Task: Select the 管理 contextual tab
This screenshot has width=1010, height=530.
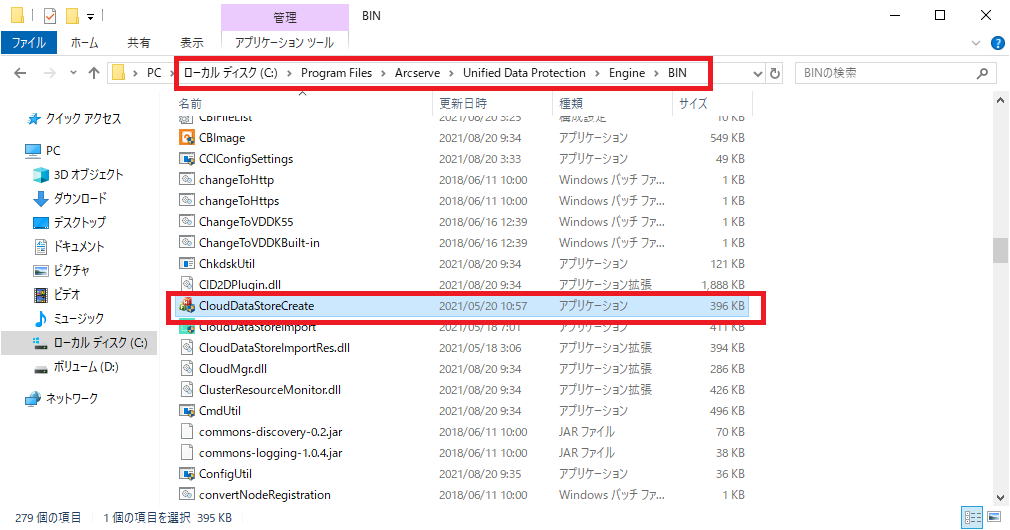Action: [285, 17]
